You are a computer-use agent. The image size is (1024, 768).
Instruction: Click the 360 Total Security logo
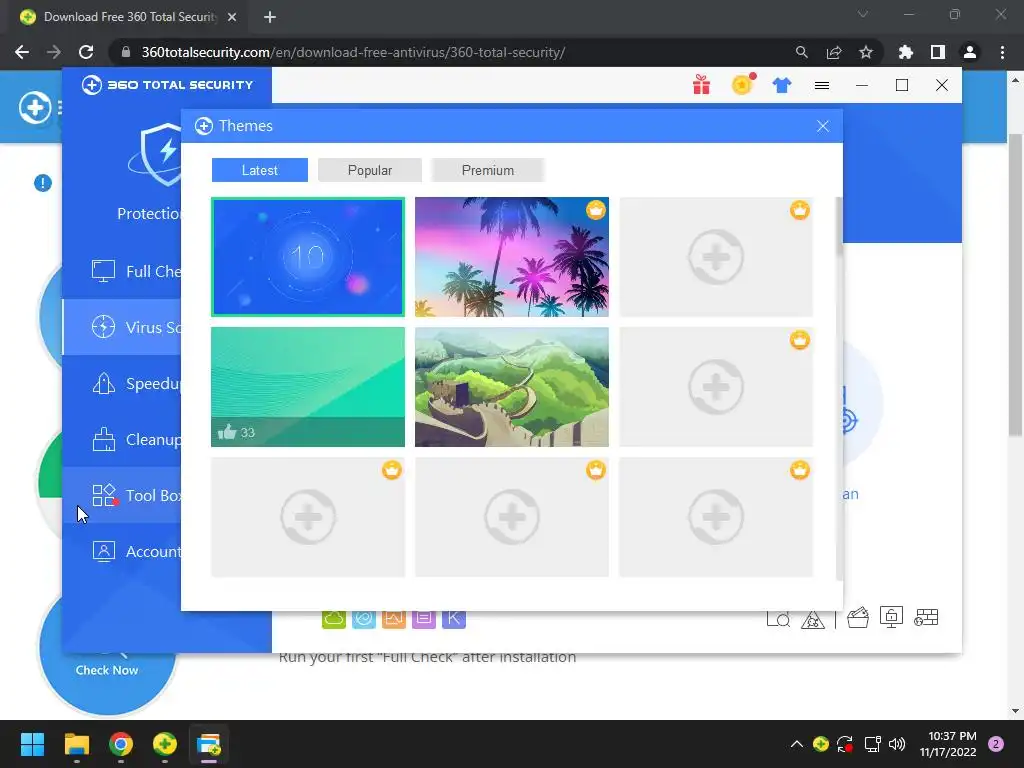(x=167, y=85)
